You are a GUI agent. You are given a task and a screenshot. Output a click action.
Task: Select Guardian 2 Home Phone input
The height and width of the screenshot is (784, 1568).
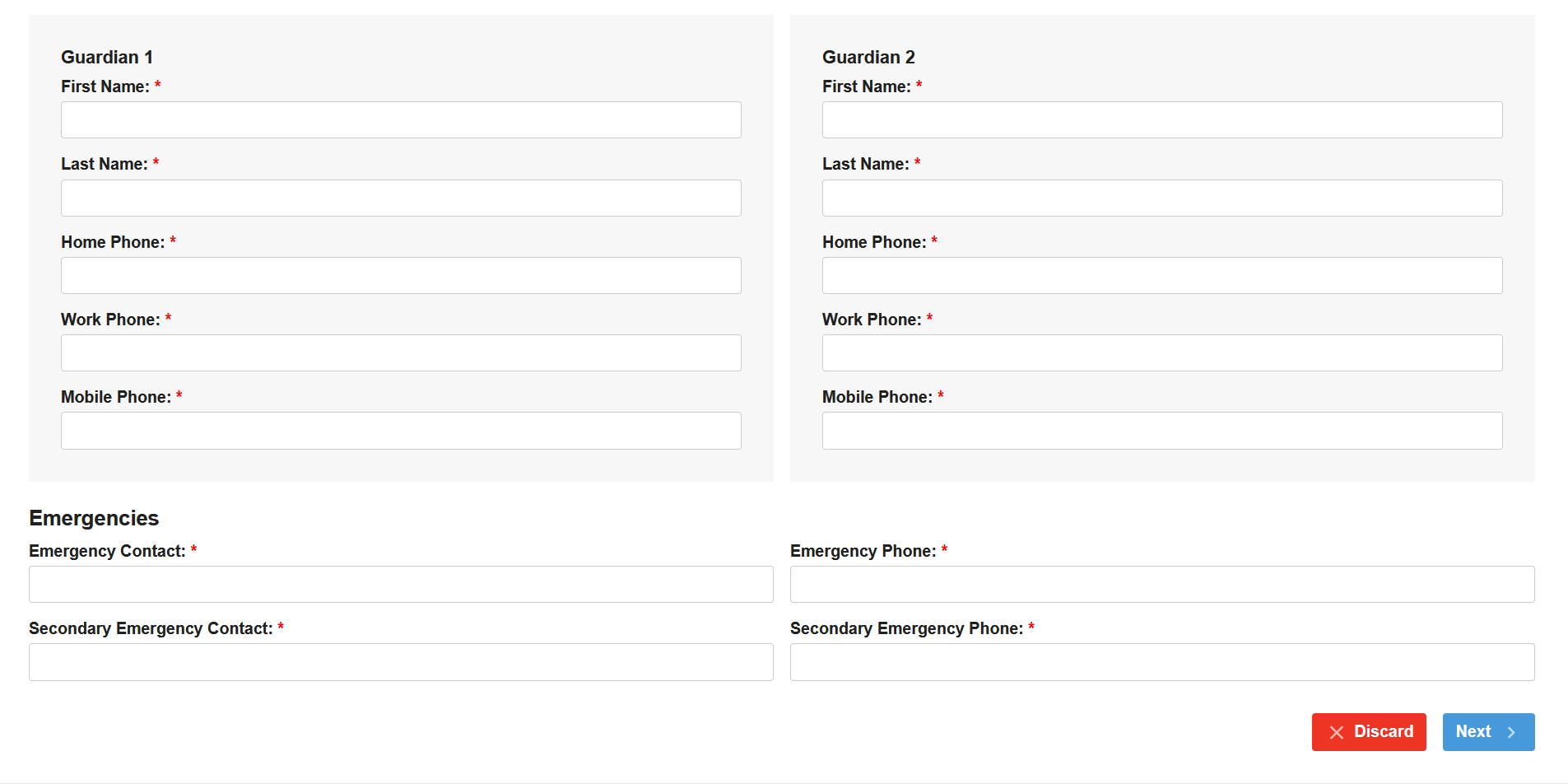pos(1161,275)
